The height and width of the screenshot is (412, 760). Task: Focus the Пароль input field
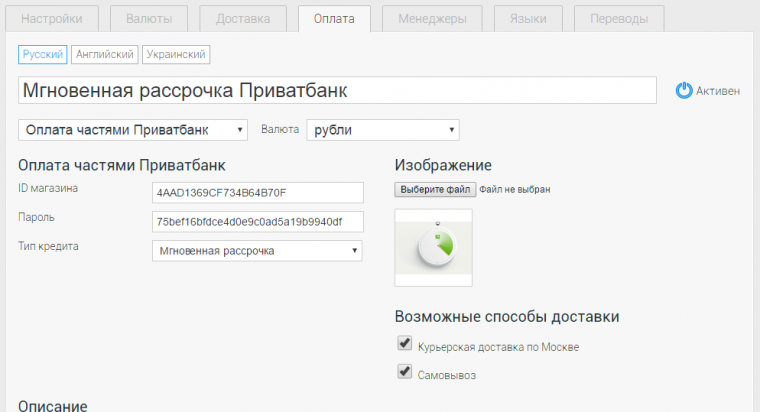pyautogui.click(x=257, y=221)
